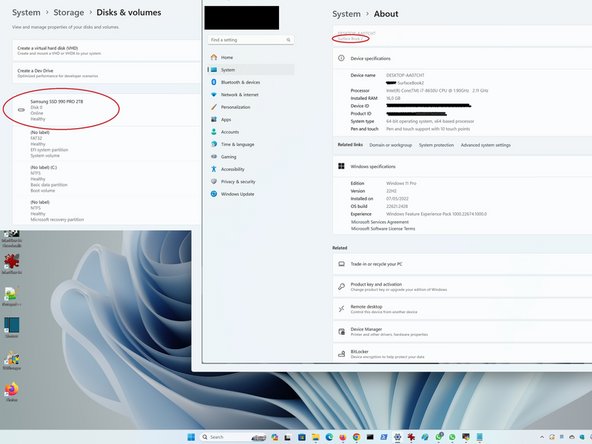
Task: Go to Gaming settings
Action: [x=251, y=157]
